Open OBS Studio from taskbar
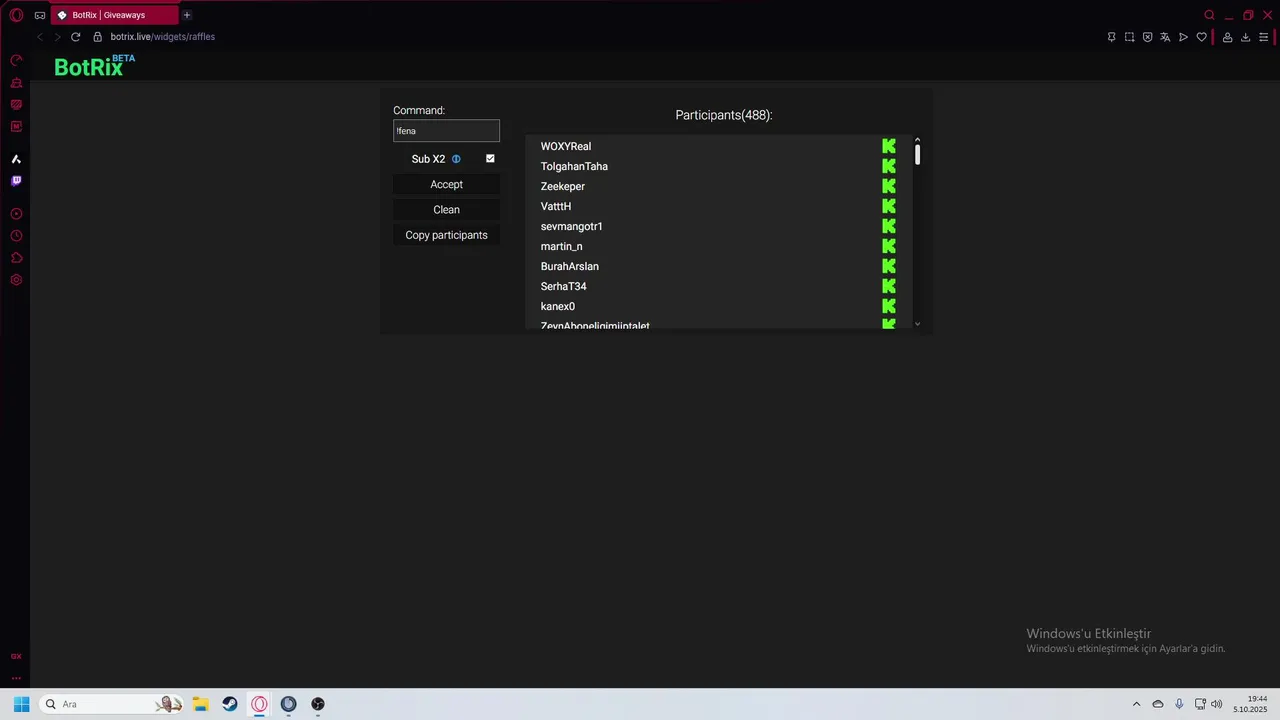 tap(318, 704)
